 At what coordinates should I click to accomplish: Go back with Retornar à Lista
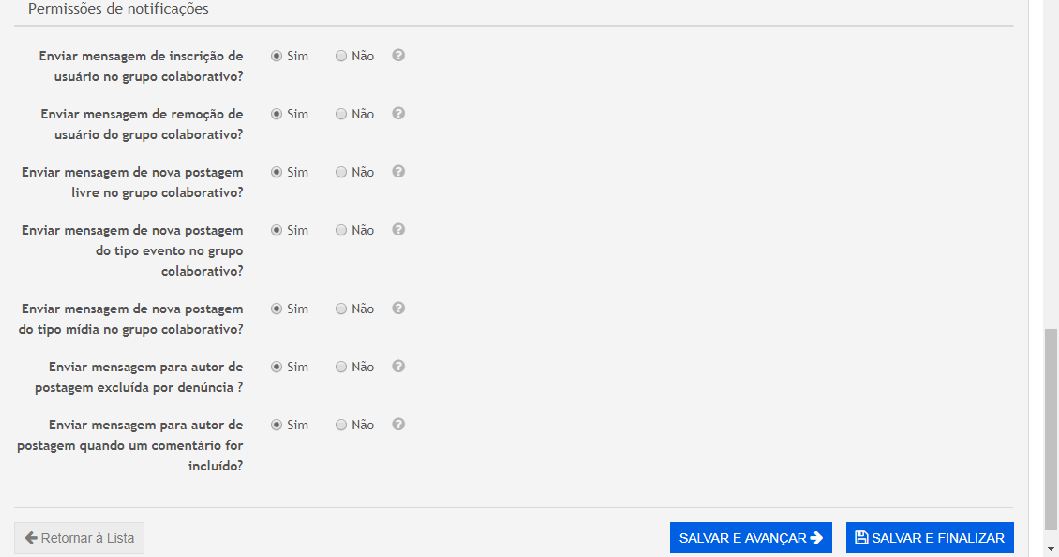tap(79, 538)
